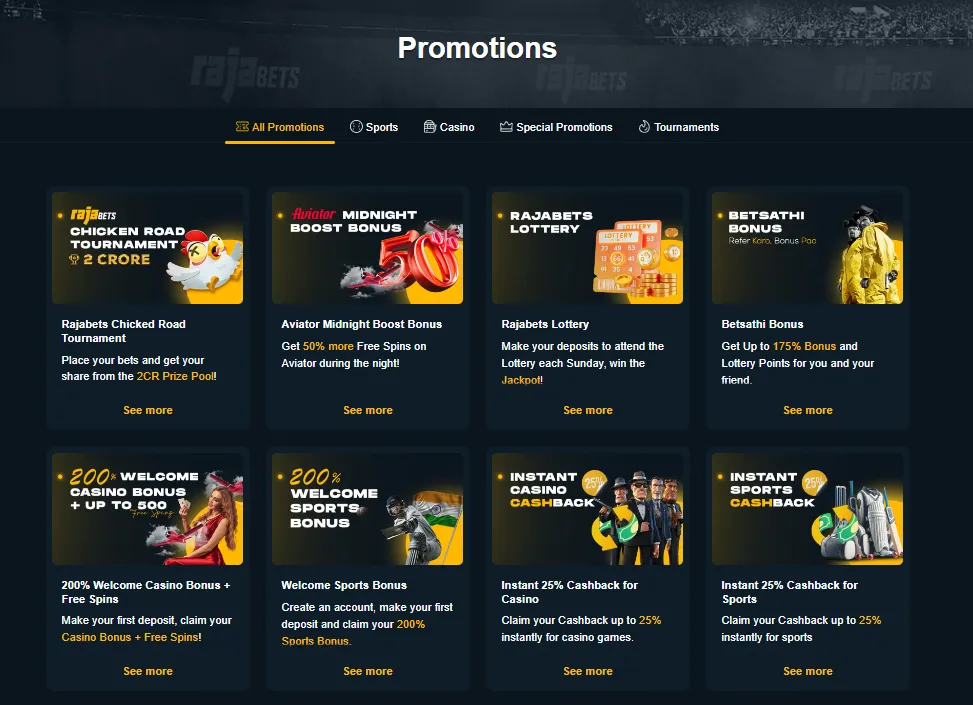Viewport: 973px width, 705px height.
Task: Click the Betsathi Bonus banner image
Action: 807,248
